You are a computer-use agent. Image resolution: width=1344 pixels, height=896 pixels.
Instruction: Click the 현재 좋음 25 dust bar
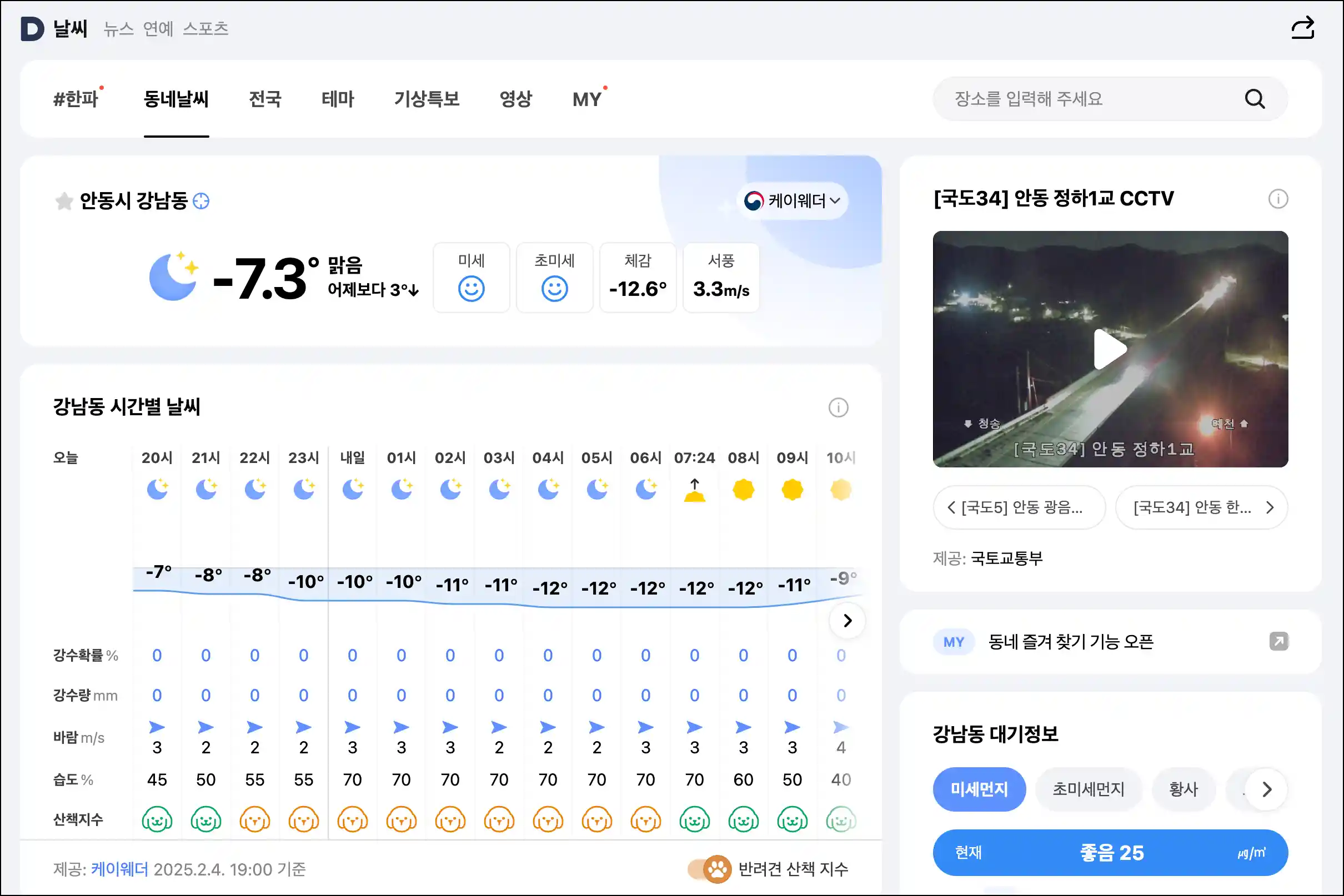click(x=1110, y=853)
